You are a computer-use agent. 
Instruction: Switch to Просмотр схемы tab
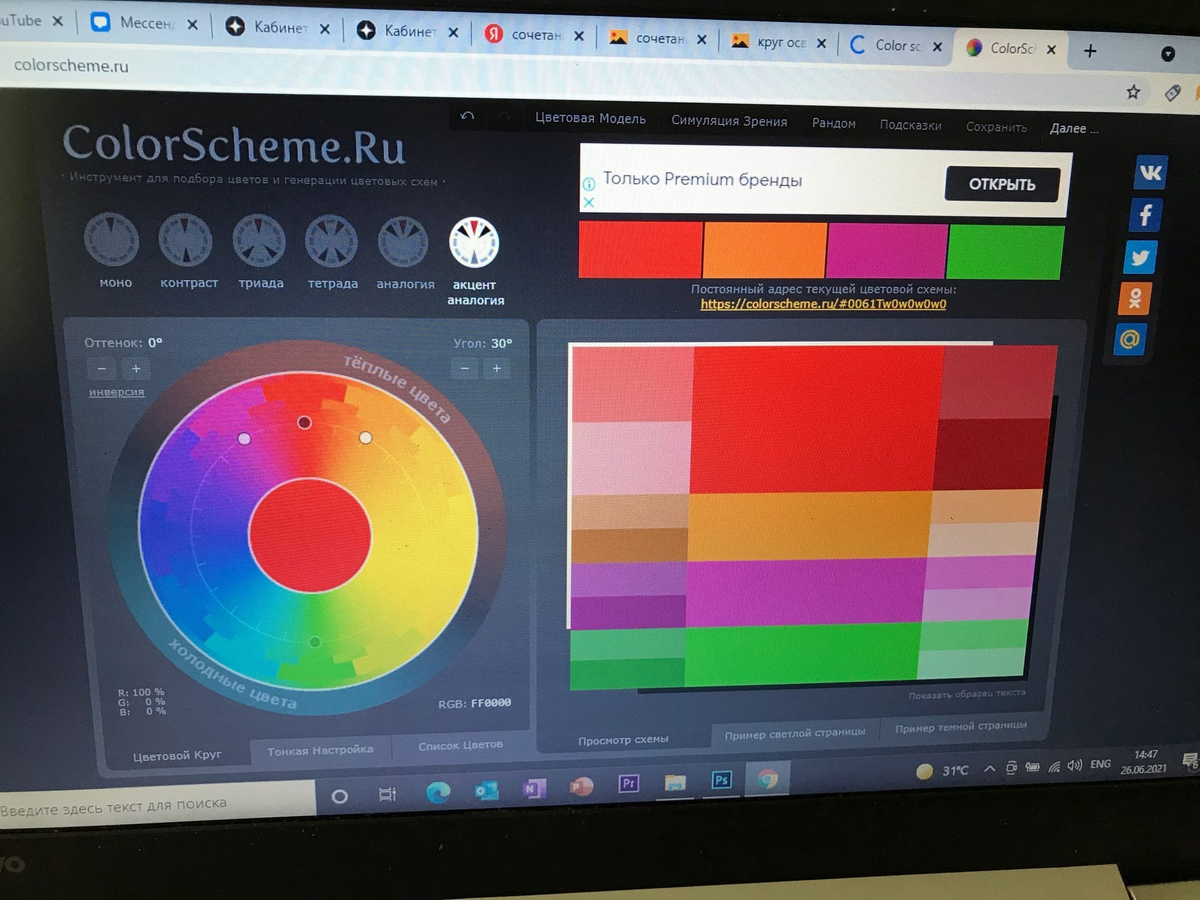point(623,740)
